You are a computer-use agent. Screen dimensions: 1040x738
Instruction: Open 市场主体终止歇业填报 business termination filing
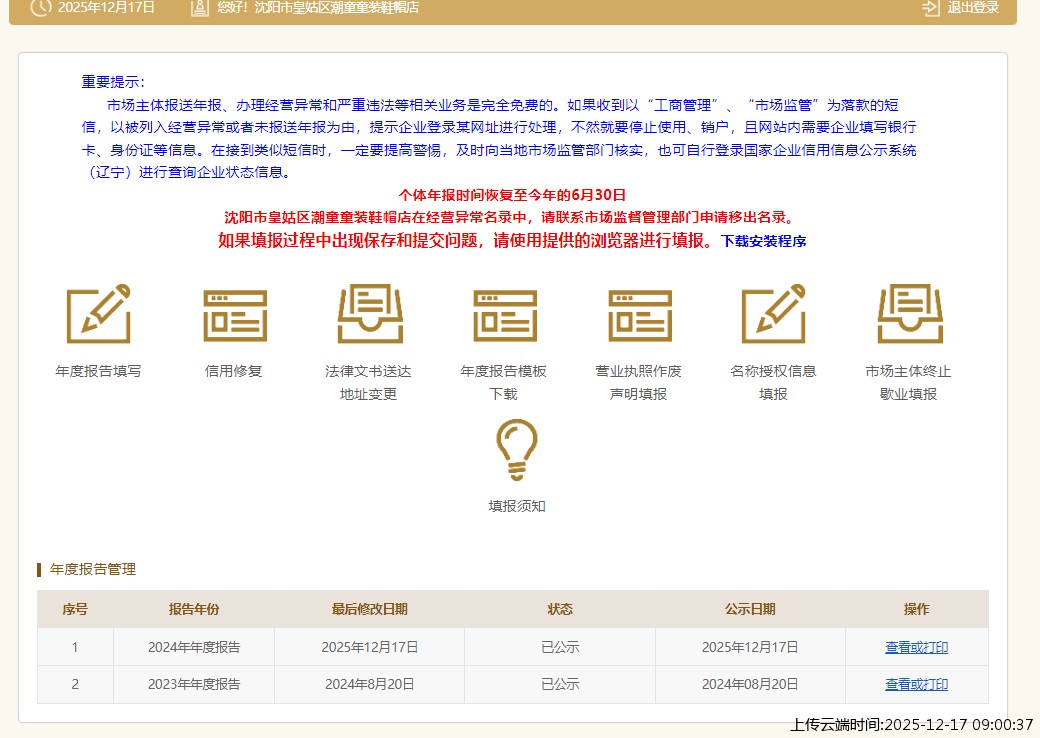coord(910,314)
